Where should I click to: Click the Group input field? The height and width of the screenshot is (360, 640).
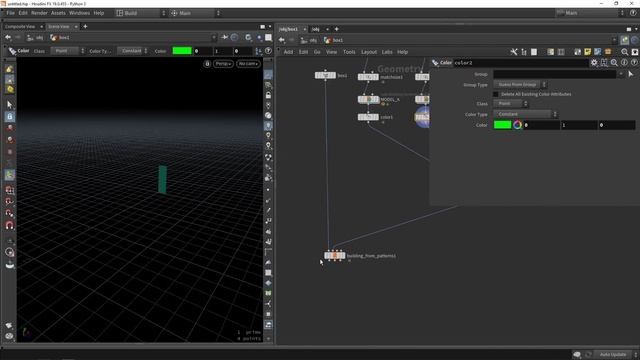coord(555,74)
